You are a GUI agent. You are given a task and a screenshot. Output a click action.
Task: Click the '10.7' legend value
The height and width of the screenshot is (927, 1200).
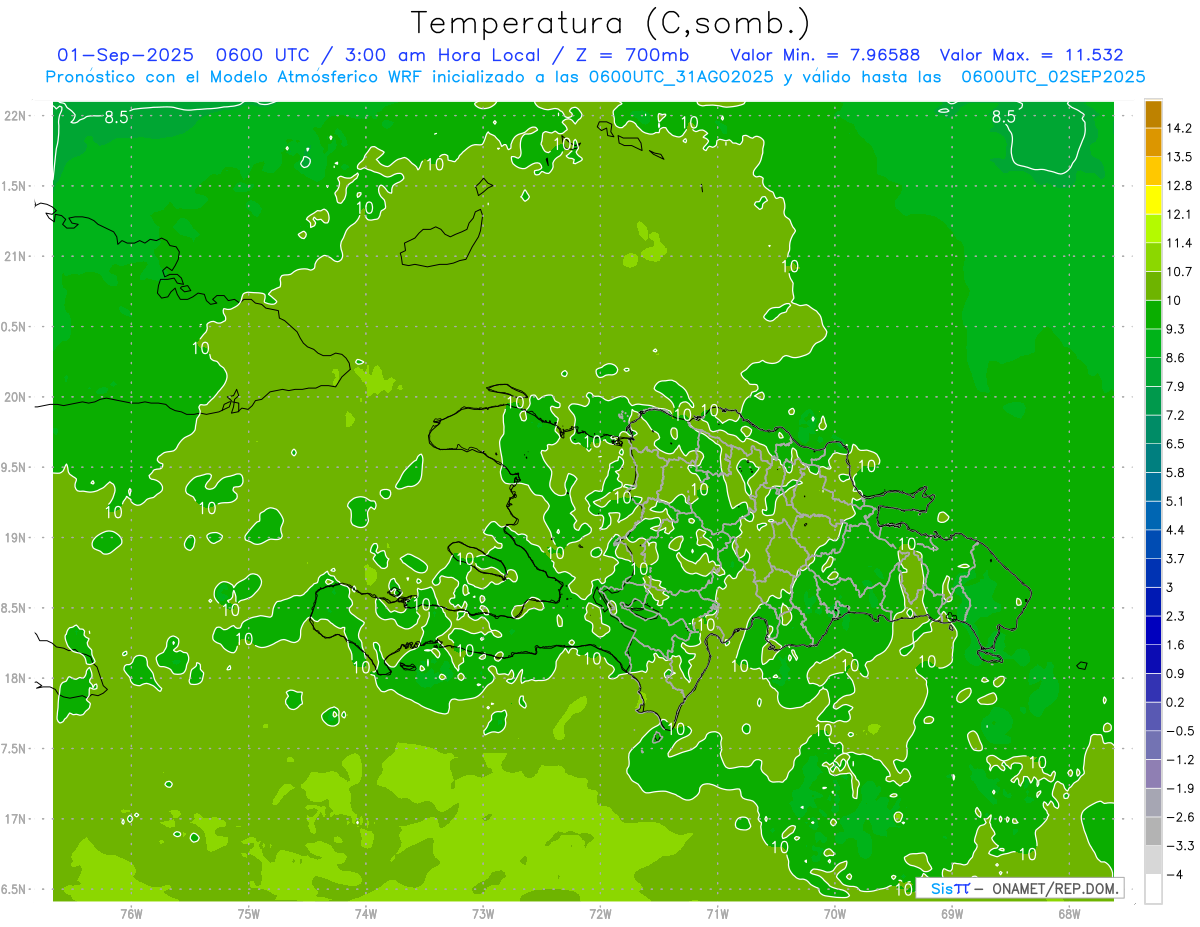(x=1179, y=272)
